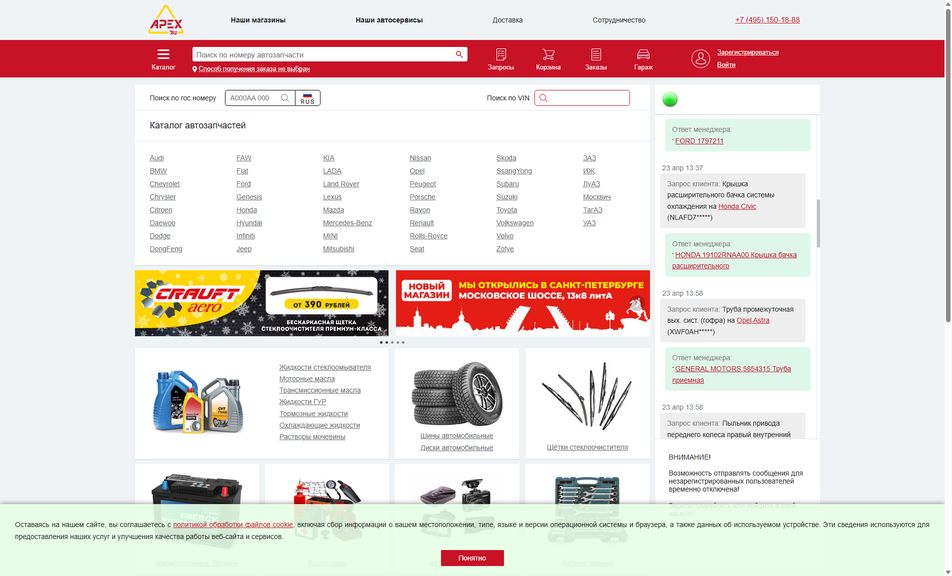Click the tires image

(457, 394)
